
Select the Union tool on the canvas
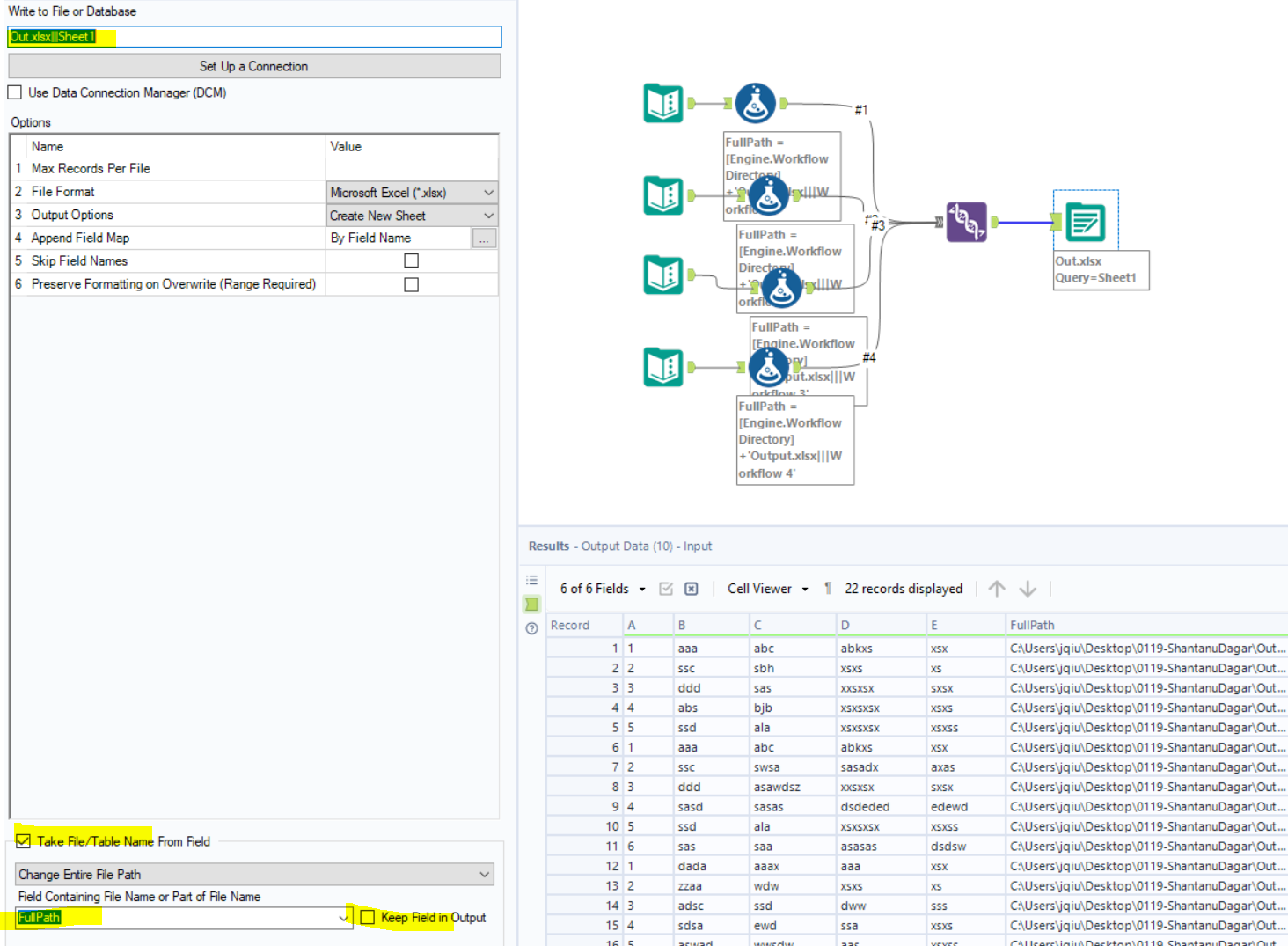966,222
